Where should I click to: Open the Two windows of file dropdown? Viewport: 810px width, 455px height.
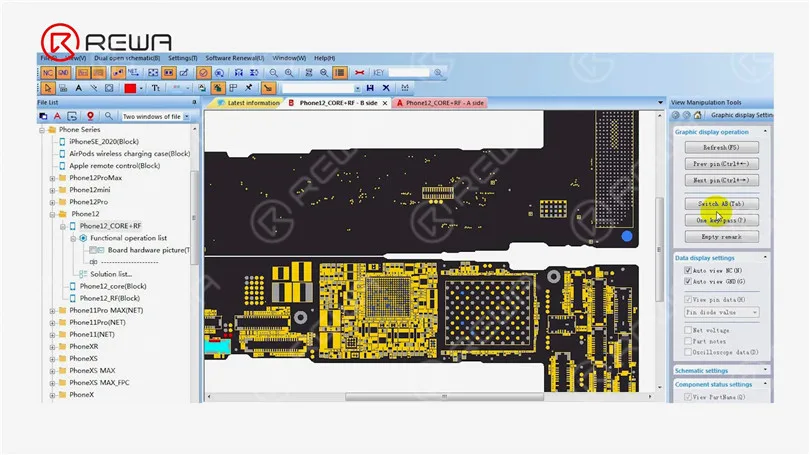coord(186,117)
